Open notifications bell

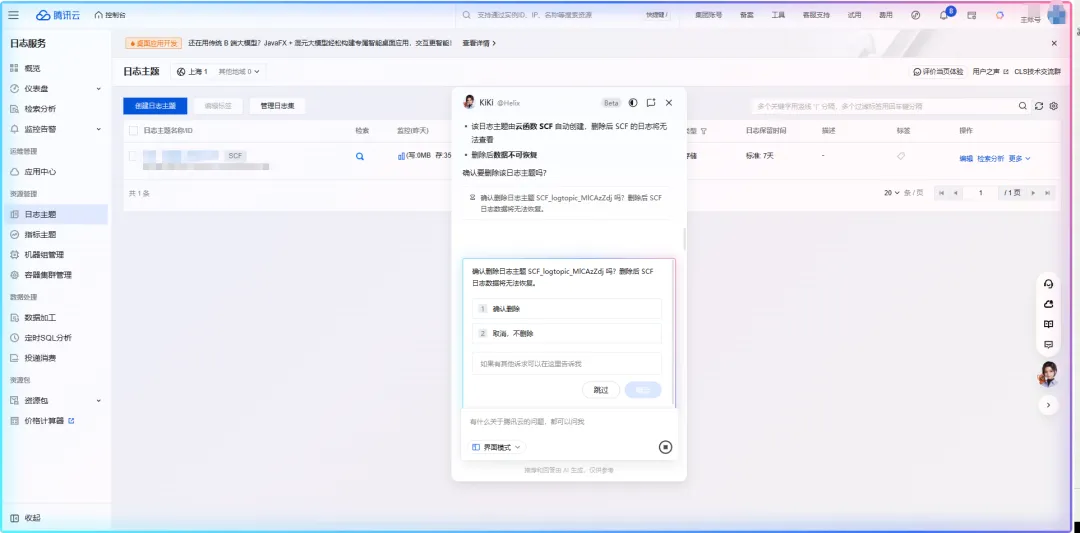944,15
